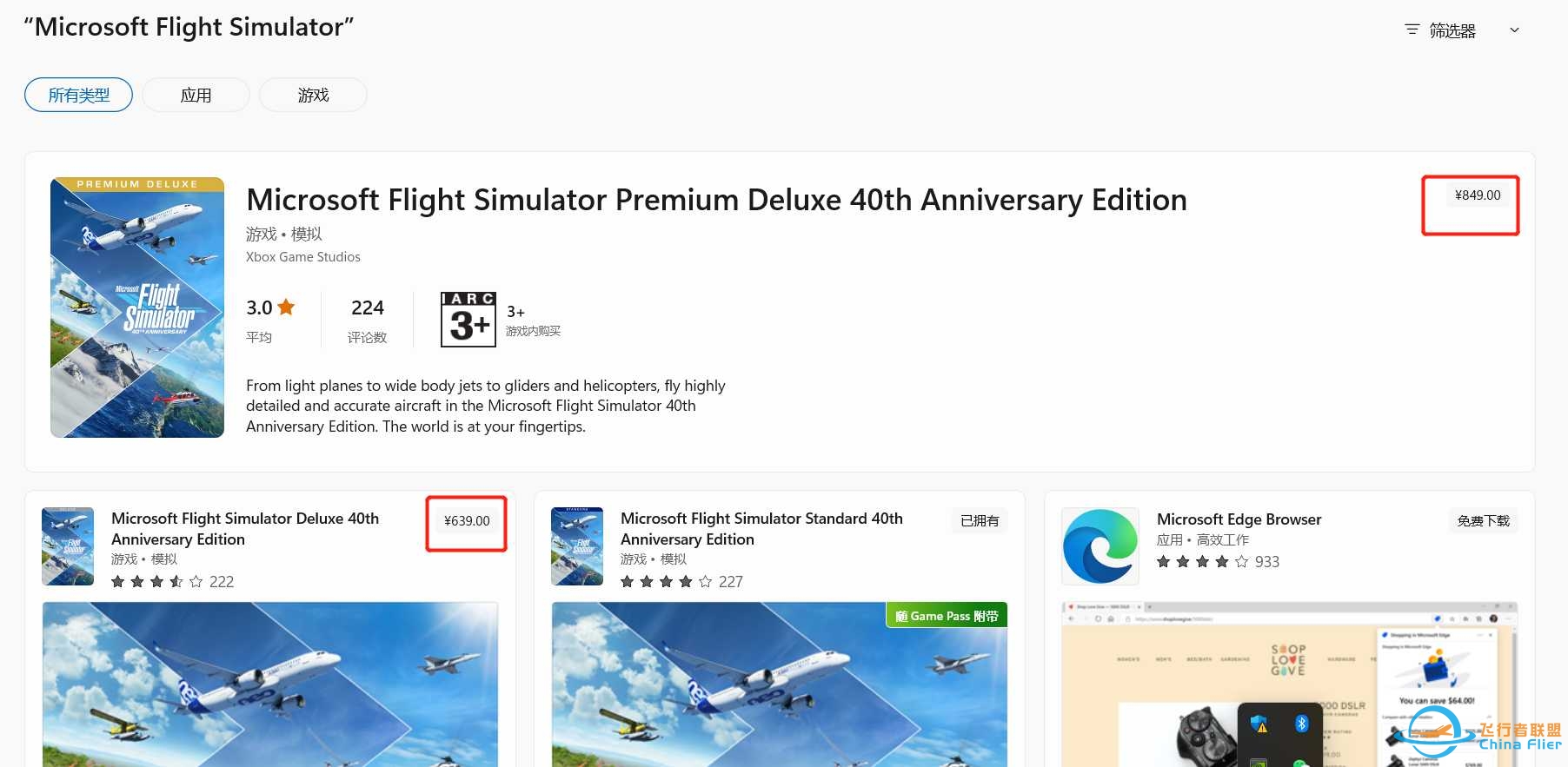Click the orange star rating 3.0

pyautogui.click(x=270, y=307)
